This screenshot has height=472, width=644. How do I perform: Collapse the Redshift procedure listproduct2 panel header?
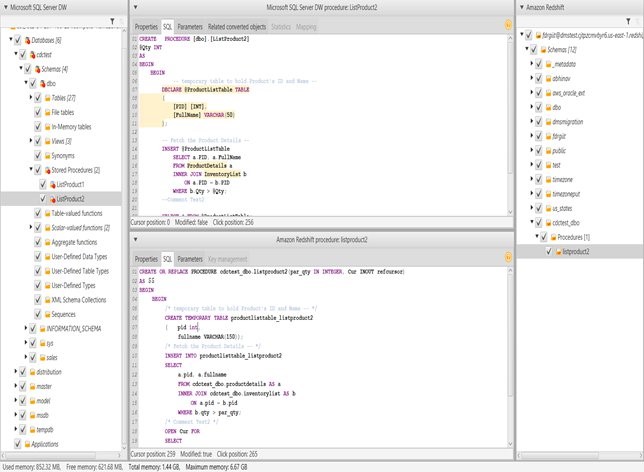[x=135, y=239]
